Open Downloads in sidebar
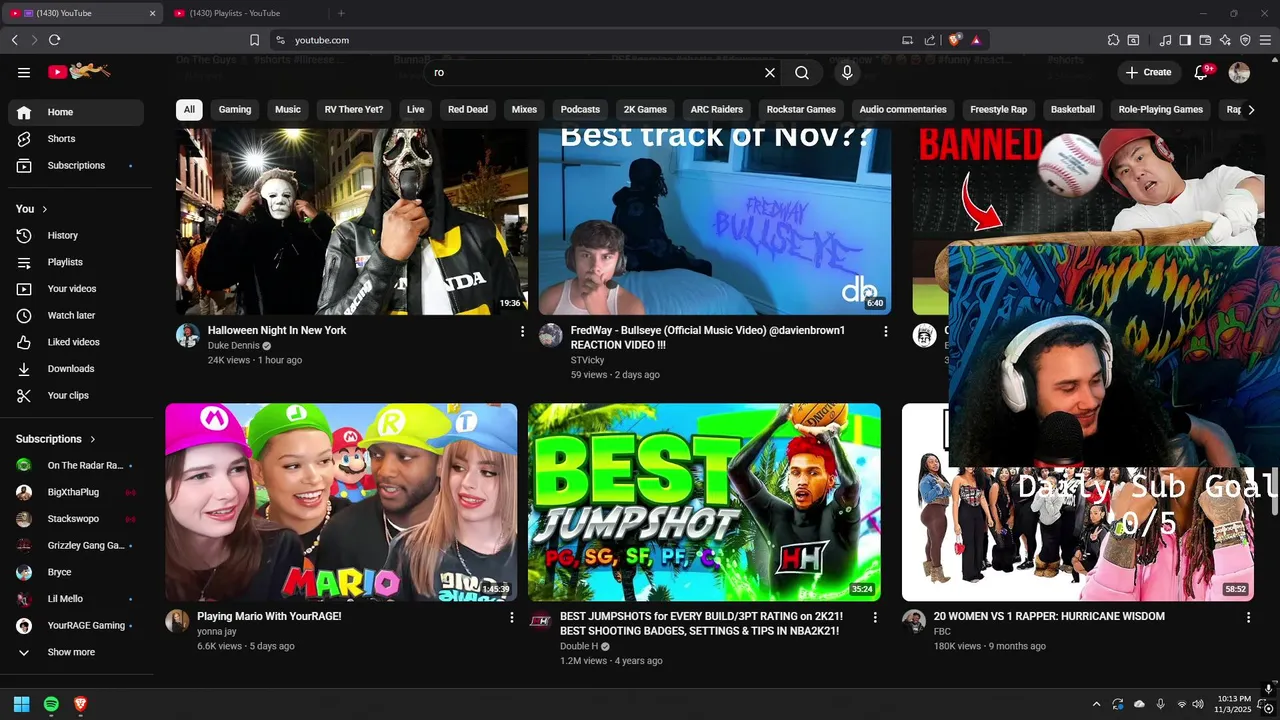 tap(76, 369)
